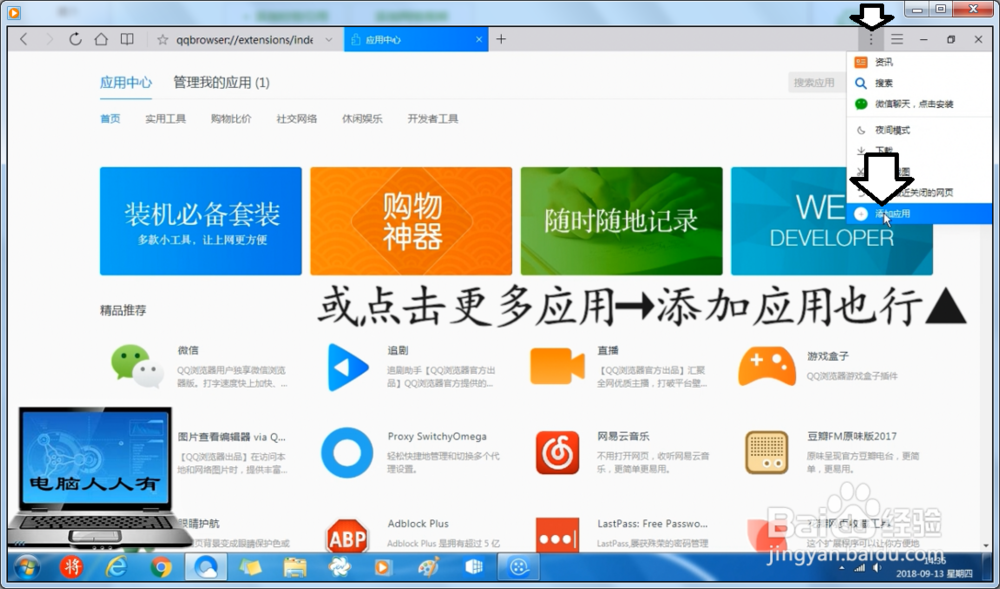
Task: Open the orange media player taskbar icon
Action: click(383, 567)
